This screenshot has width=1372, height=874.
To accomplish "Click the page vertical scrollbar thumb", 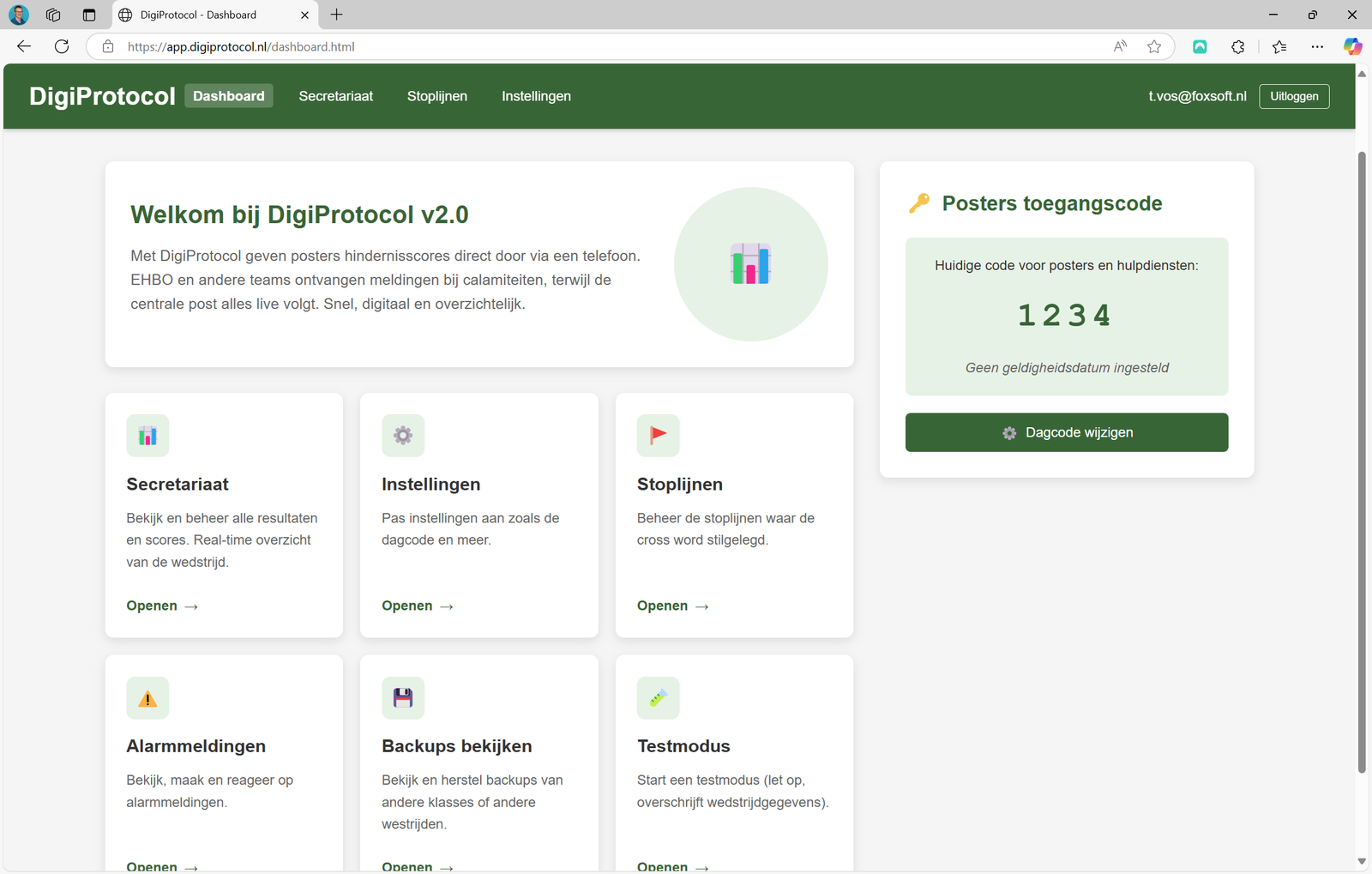I will click(1362, 463).
